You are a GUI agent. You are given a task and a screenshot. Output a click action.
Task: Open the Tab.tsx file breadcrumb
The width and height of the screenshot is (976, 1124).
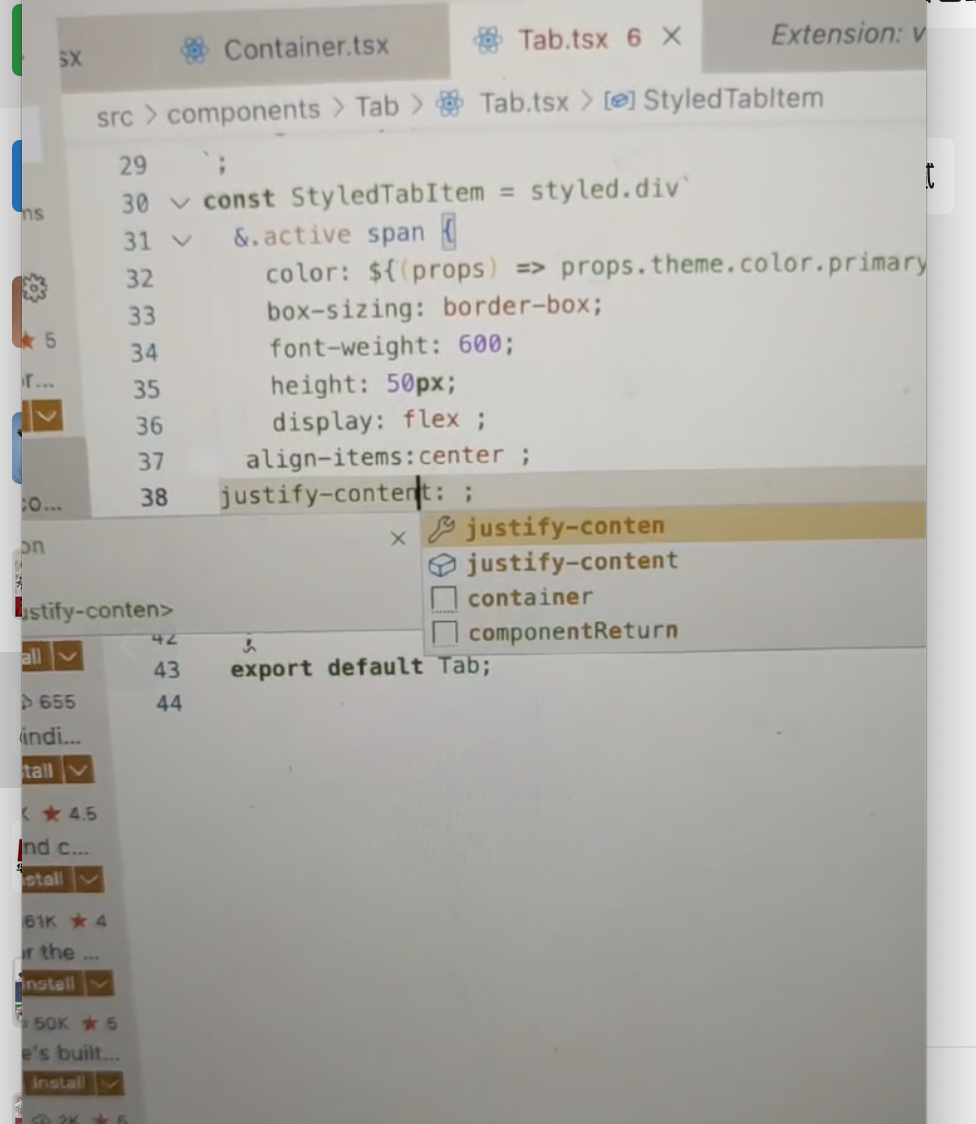pos(524,103)
